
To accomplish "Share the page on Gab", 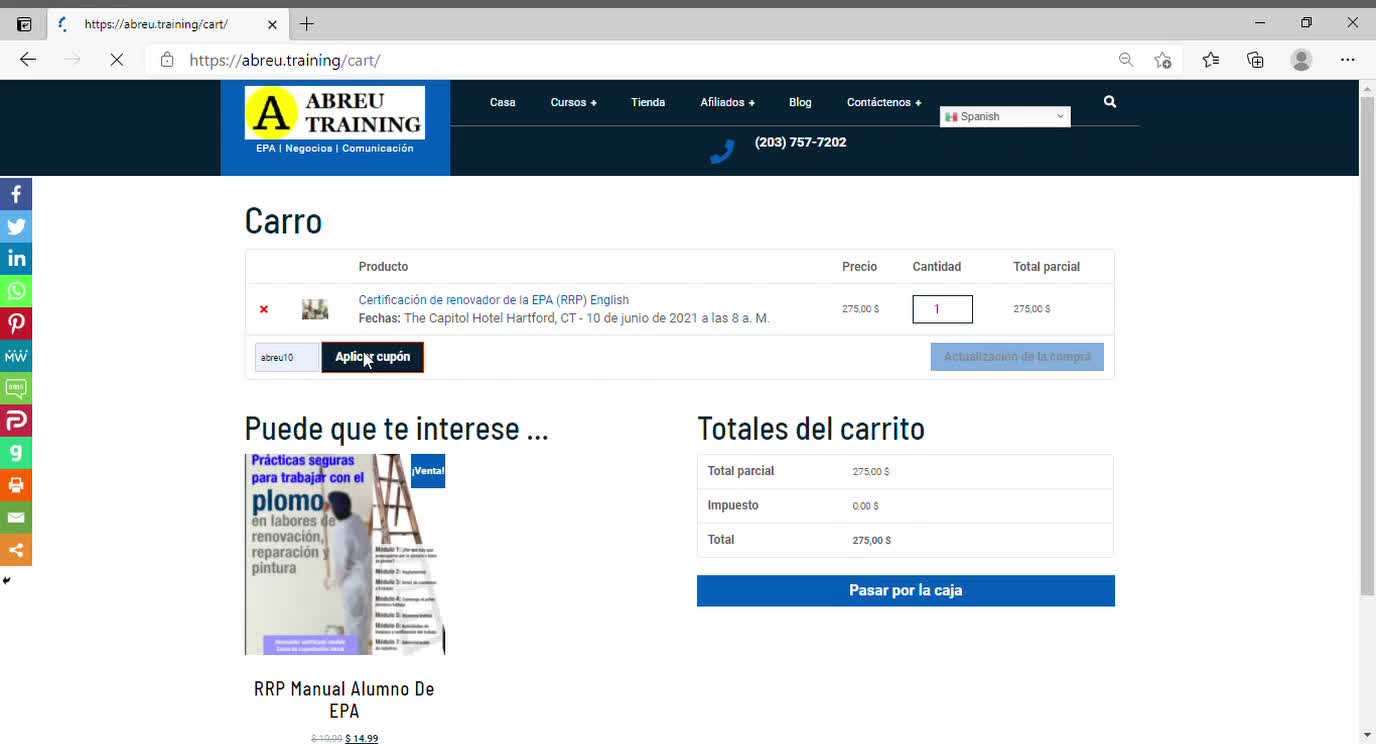I will pos(16,453).
